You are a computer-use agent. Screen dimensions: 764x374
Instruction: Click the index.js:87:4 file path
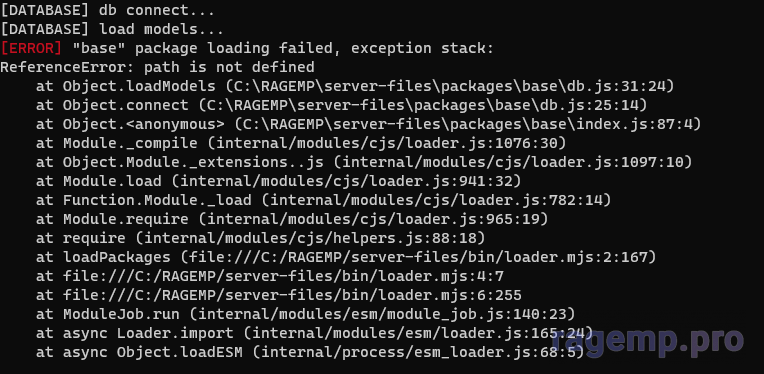click(468, 124)
